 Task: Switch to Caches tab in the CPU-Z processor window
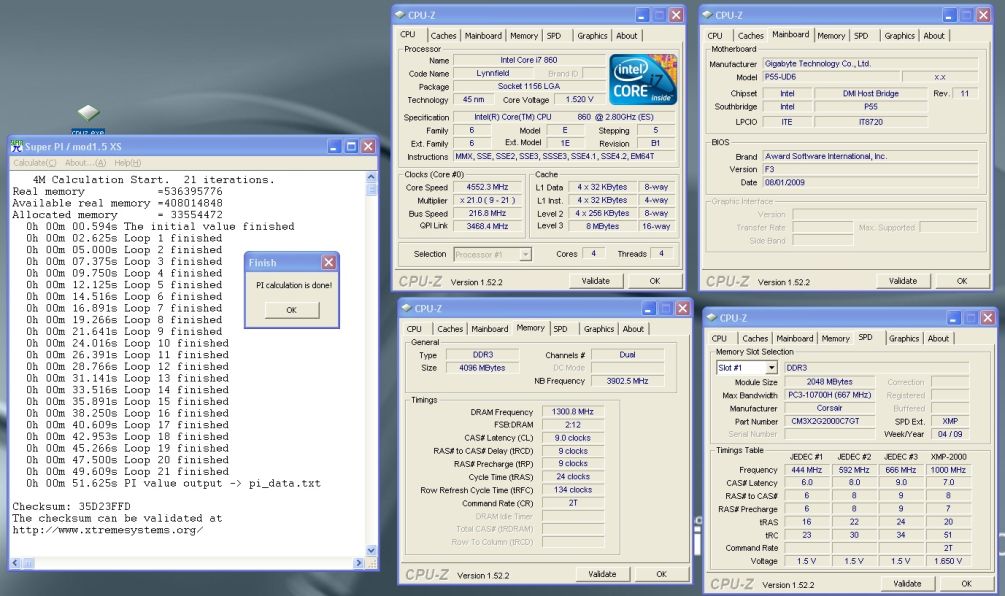[443, 36]
